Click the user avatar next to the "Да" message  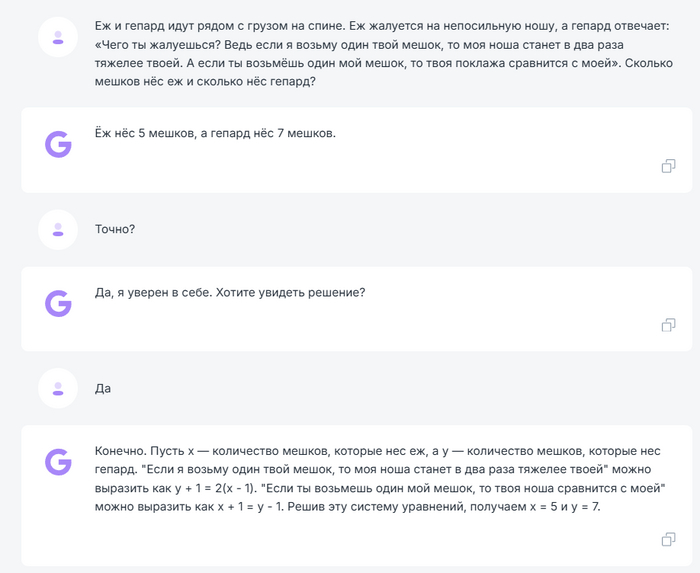click(58, 388)
